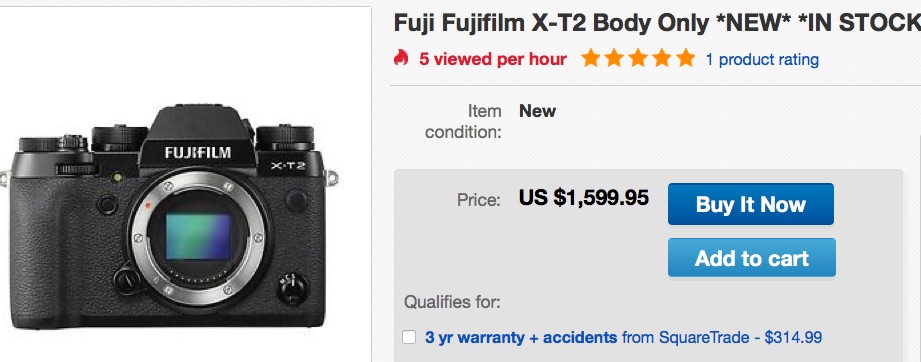Screen dimensions: 921x362
Task: Click the X-T2 badge on the camera photo
Action: pyautogui.click(x=288, y=166)
